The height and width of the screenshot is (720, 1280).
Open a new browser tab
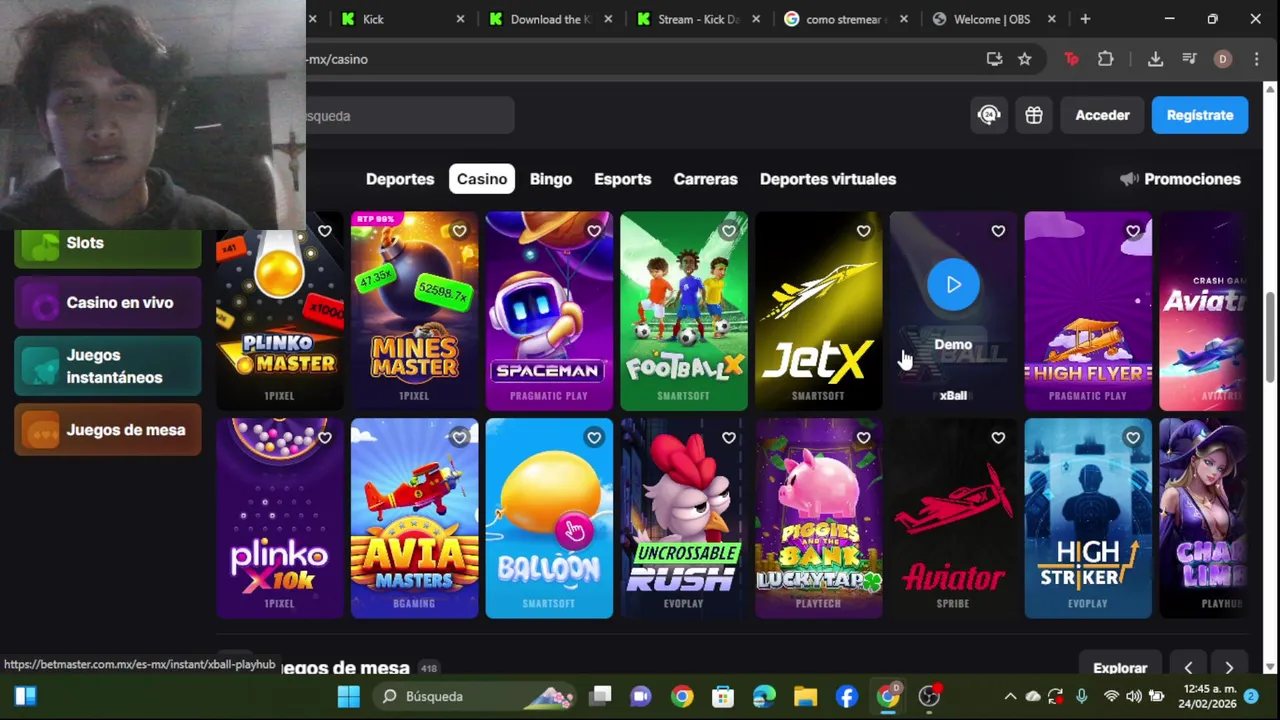pyautogui.click(x=1085, y=19)
